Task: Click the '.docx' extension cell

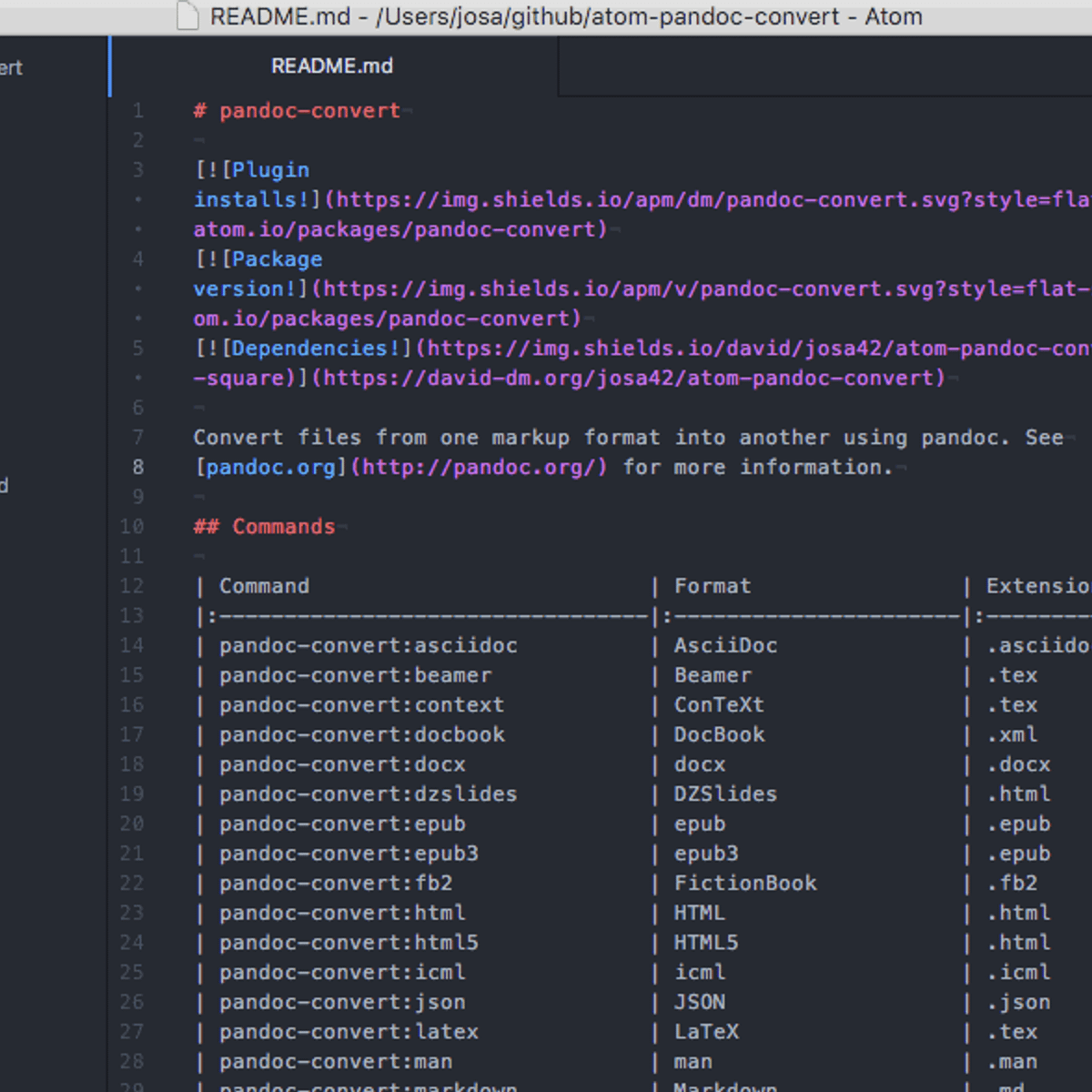Action: coord(1019,764)
